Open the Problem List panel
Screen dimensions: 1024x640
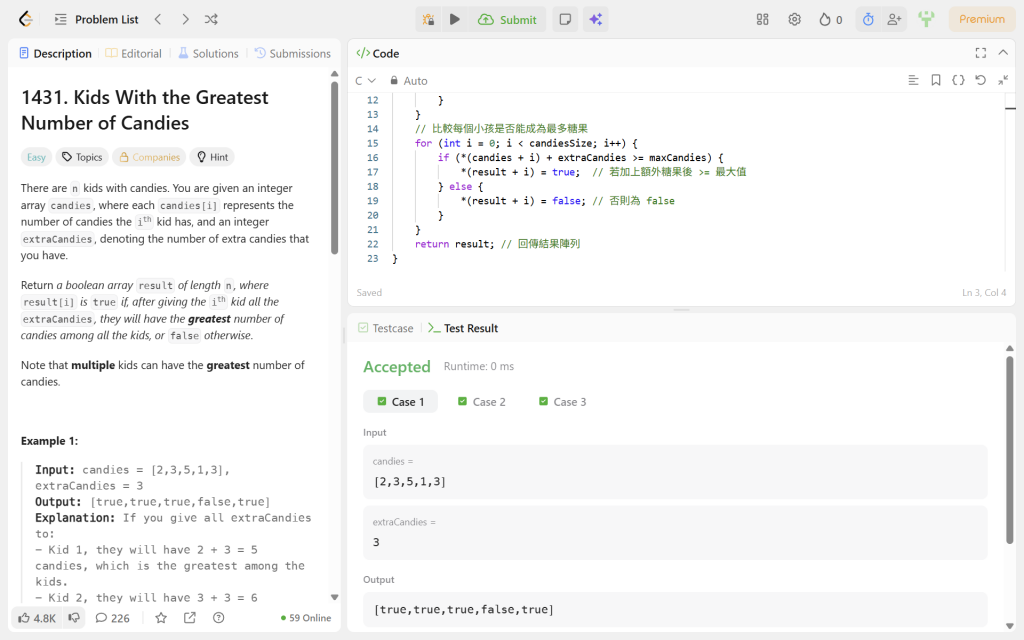pyautogui.click(x=97, y=20)
